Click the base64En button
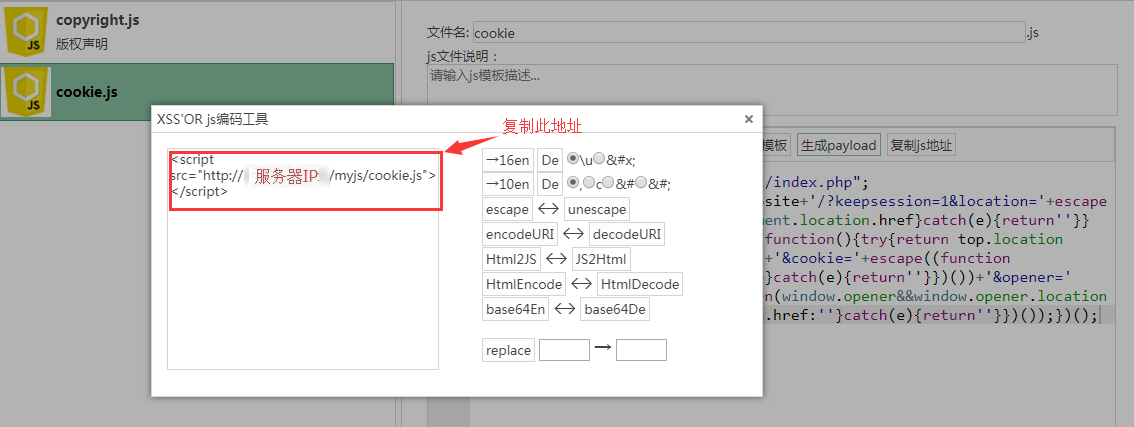 (x=516, y=309)
